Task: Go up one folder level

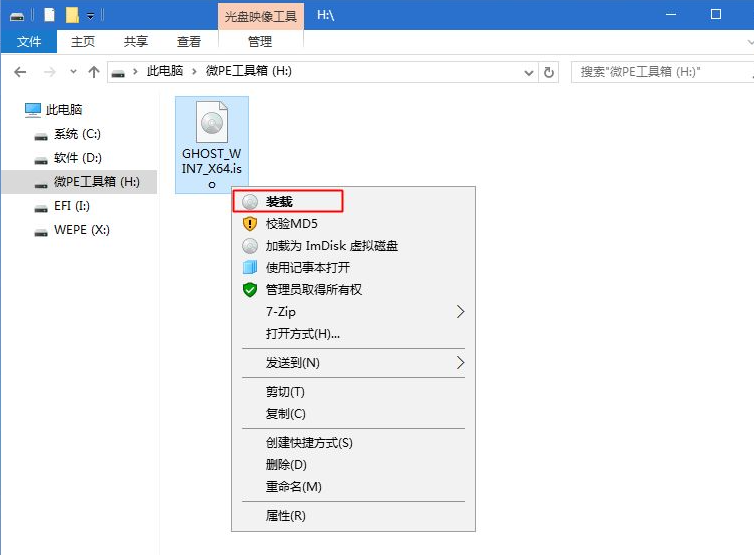Action: coord(94,72)
